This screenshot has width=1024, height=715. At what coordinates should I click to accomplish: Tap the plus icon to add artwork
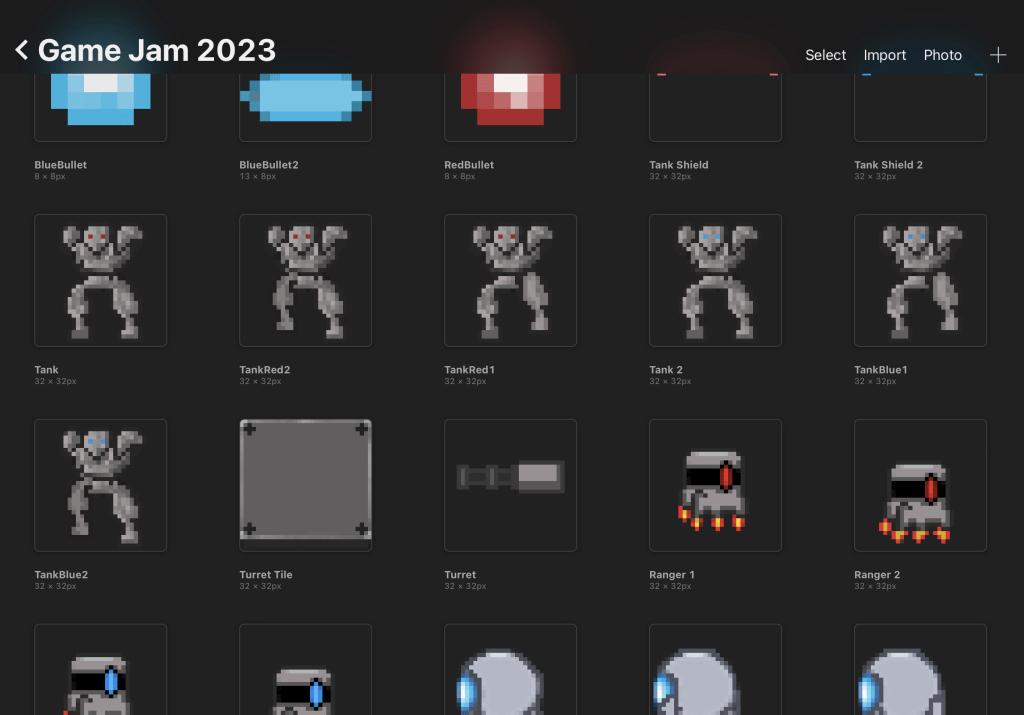(x=997, y=55)
